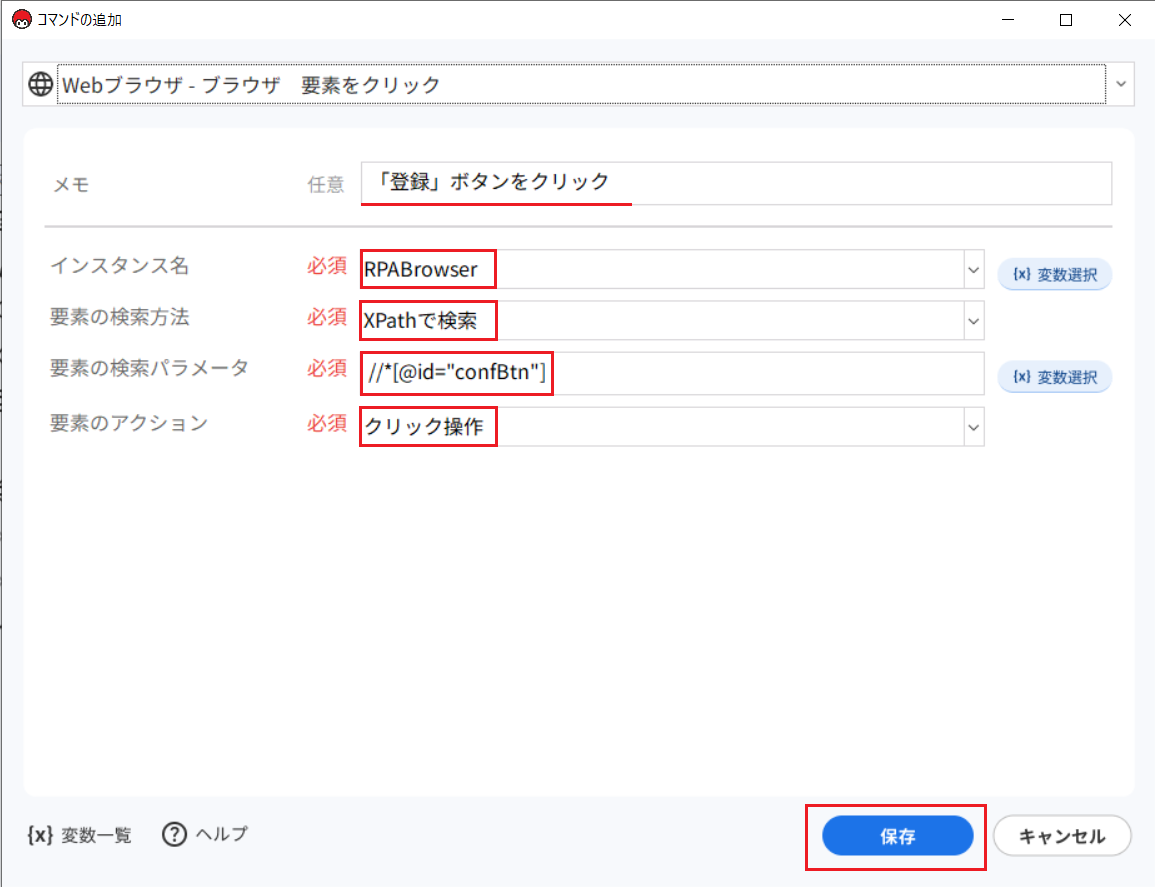The image size is (1155, 887).
Task: Click the メモ label
Action: click(x=71, y=184)
